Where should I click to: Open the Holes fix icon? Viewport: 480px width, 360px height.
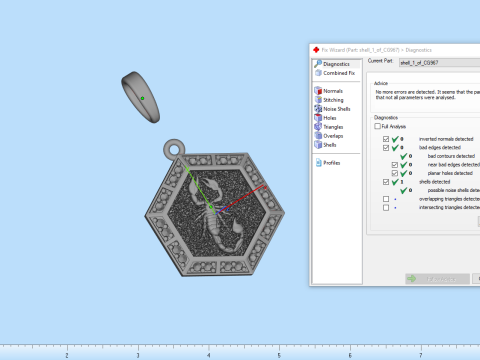[x=318, y=118]
